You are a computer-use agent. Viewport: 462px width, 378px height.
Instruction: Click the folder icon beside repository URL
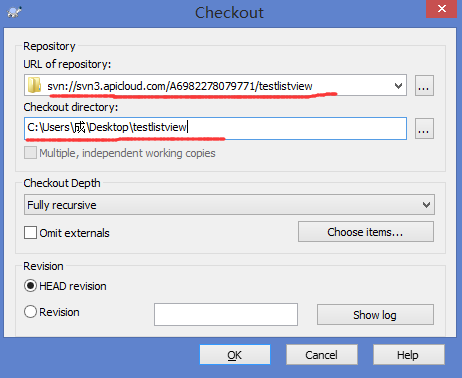(x=34, y=85)
